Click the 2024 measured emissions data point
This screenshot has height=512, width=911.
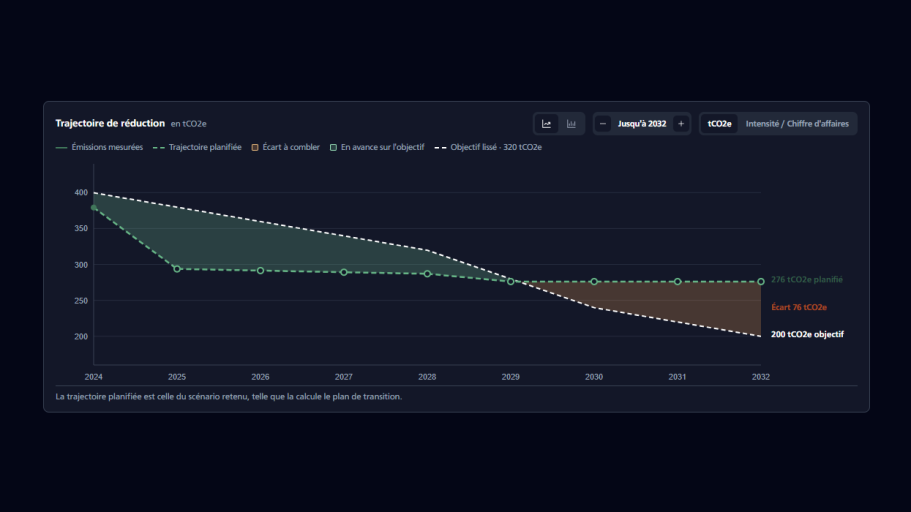point(94,207)
